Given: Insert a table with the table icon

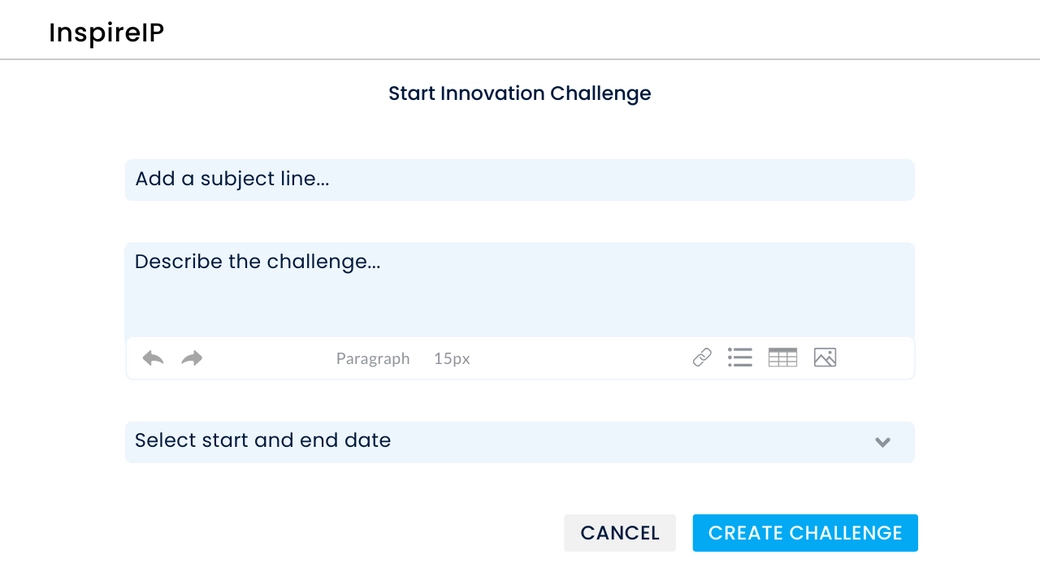Looking at the screenshot, I should pyautogui.click(x=782, y=358).
